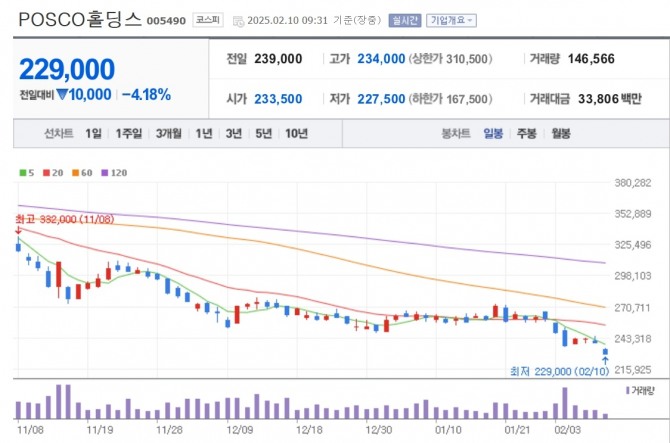
Task: Click the green 5-day moving average legend
Action: click(x=27, y=173)
